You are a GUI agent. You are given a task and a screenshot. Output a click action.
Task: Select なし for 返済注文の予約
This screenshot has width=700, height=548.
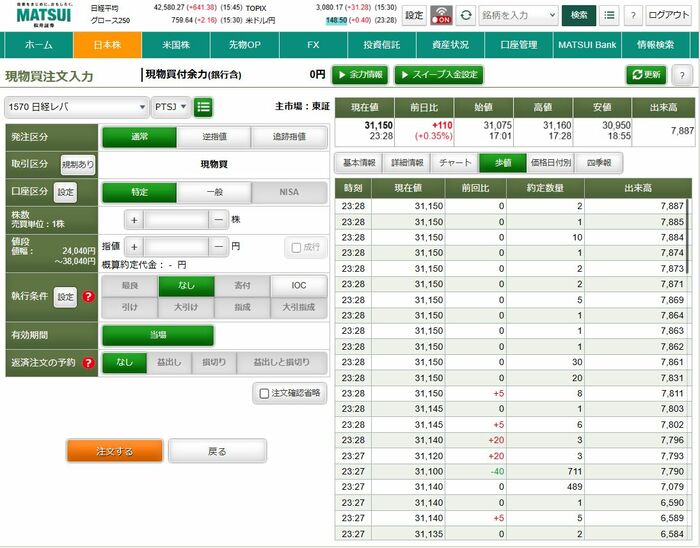coord(125,362)
